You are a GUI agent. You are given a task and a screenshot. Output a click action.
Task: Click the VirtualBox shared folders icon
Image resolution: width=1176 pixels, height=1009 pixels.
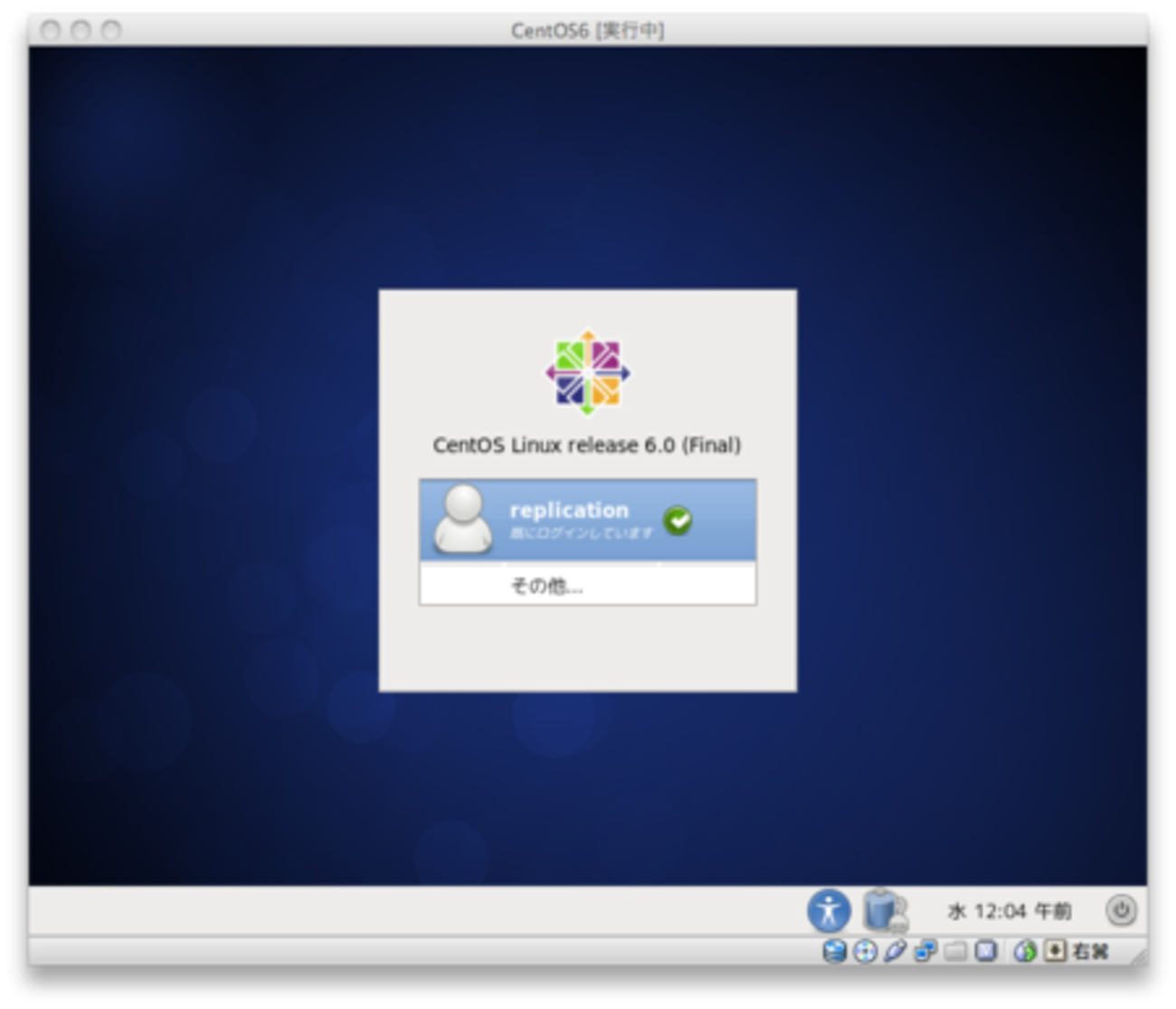[x=955, y=951]
